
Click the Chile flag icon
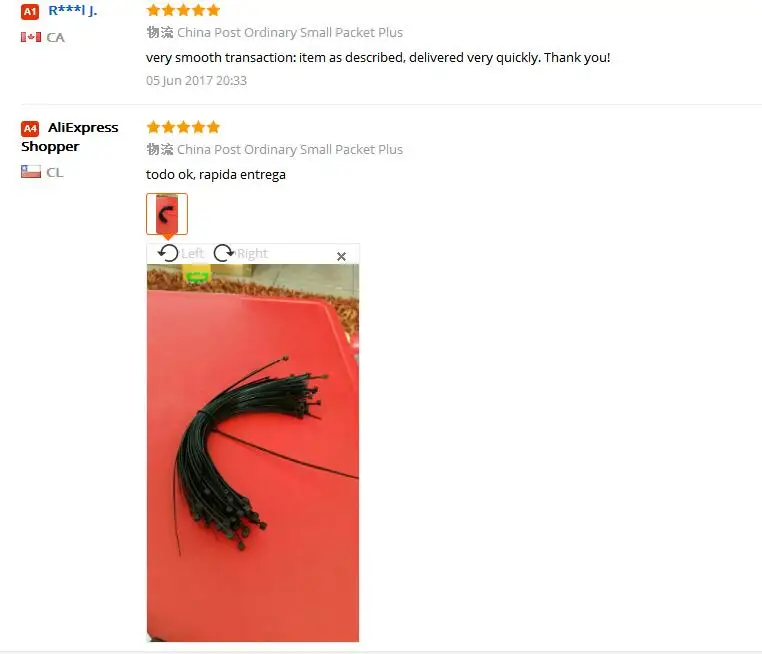31,172
